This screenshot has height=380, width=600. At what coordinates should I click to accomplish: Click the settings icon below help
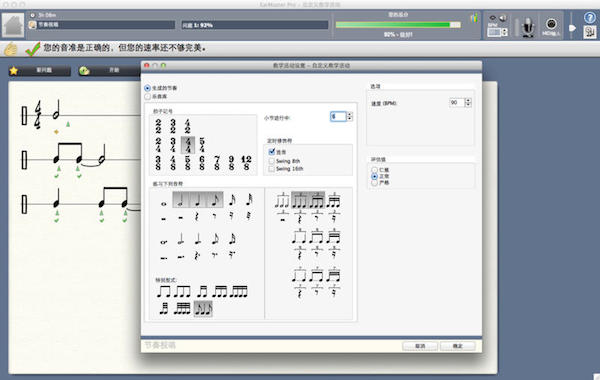[590, 32]
